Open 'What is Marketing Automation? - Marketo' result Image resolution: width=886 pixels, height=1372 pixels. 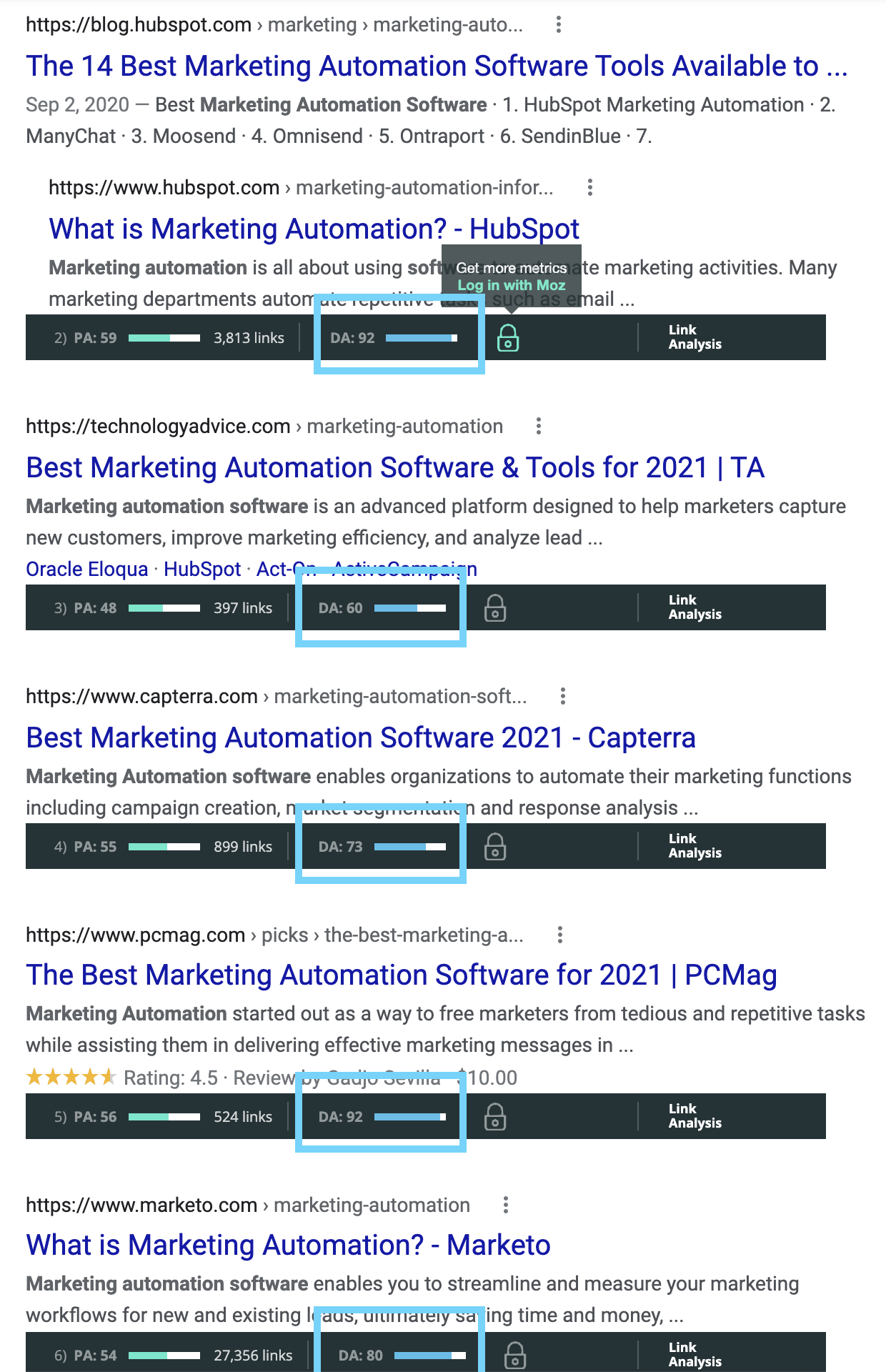click(x=288, y=1246)
